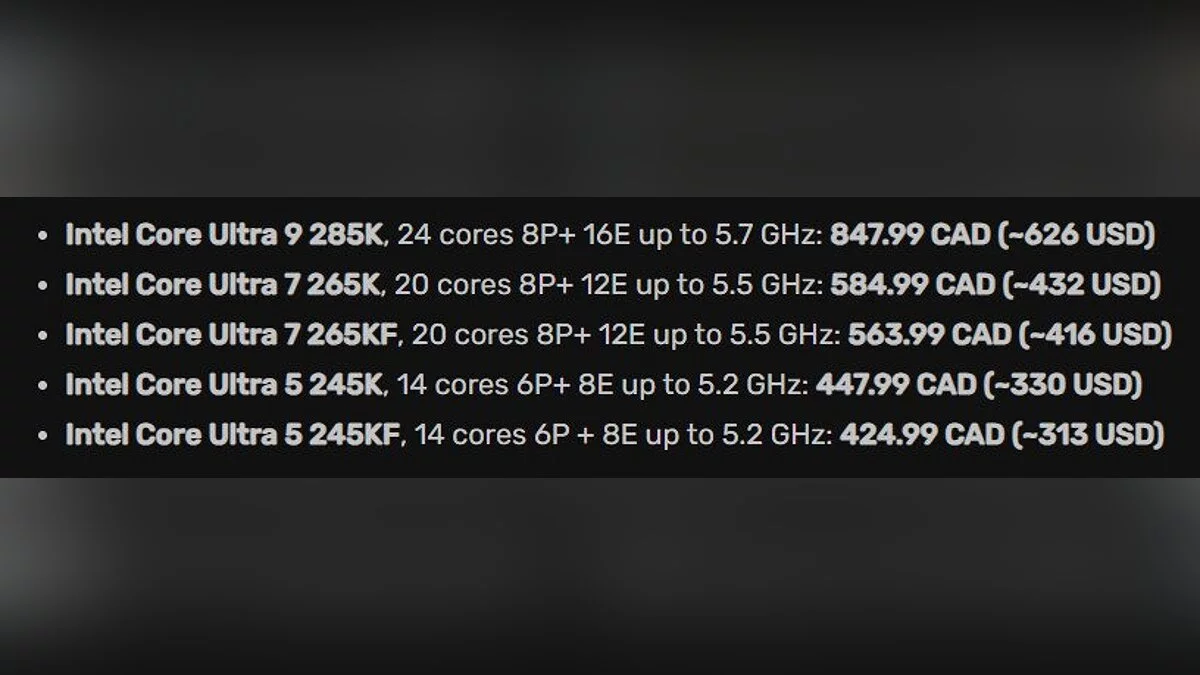This screenshot has width=1200, height=675.
Task: Click the Intel Core Ultra 5 245K name
Action: click(x=223, y=385)
